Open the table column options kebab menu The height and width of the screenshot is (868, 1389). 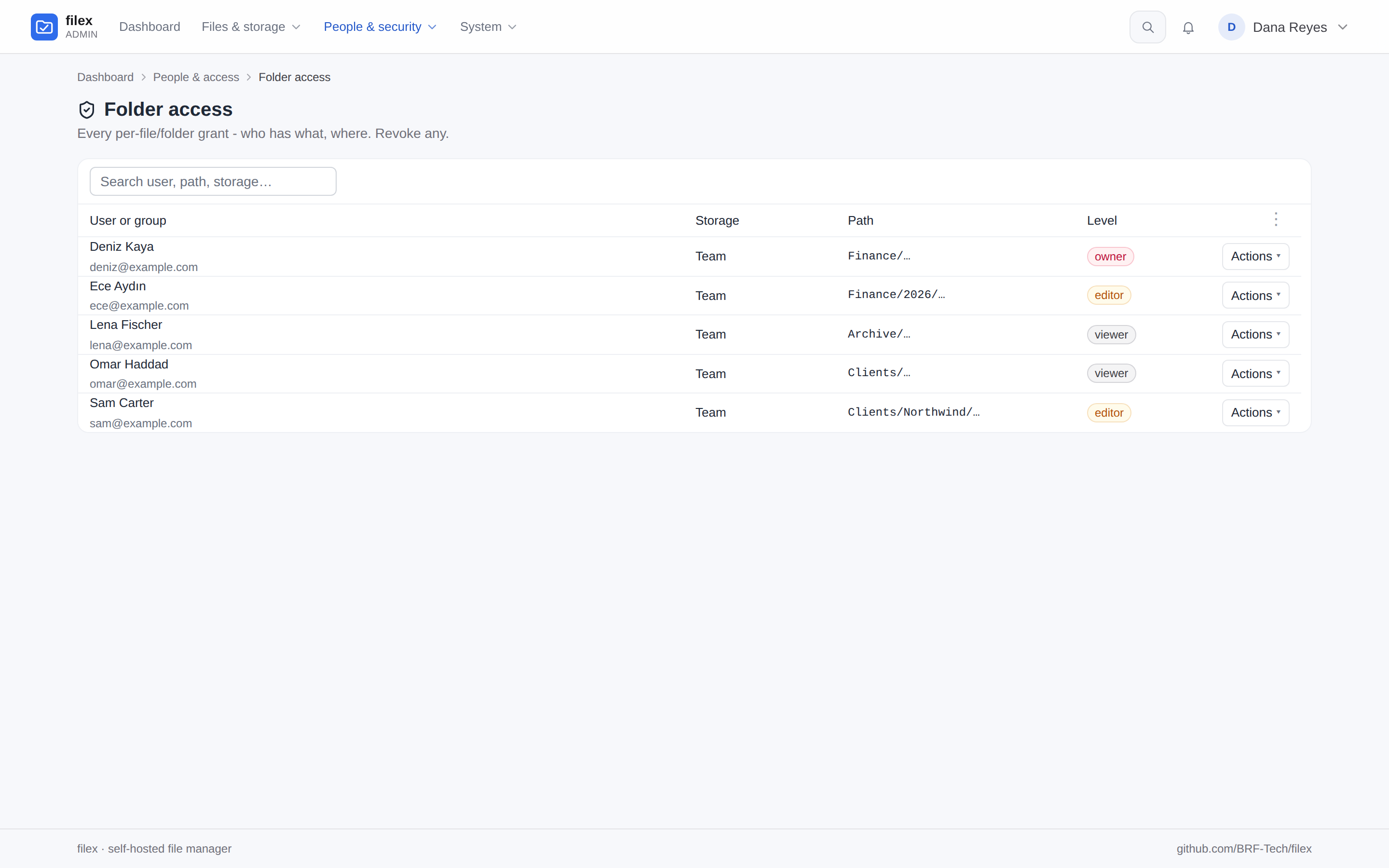click(1275, 219)
